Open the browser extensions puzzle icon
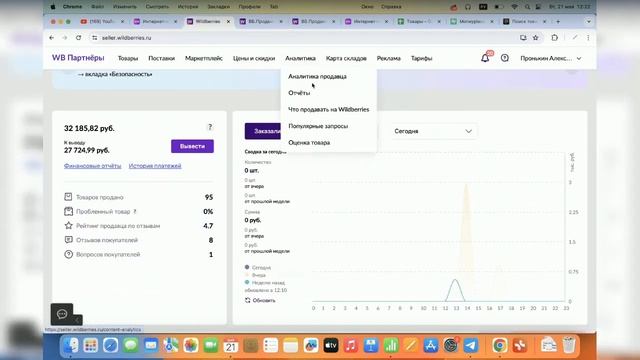Viewport: 640px width, 360px height. coord(554,38)
